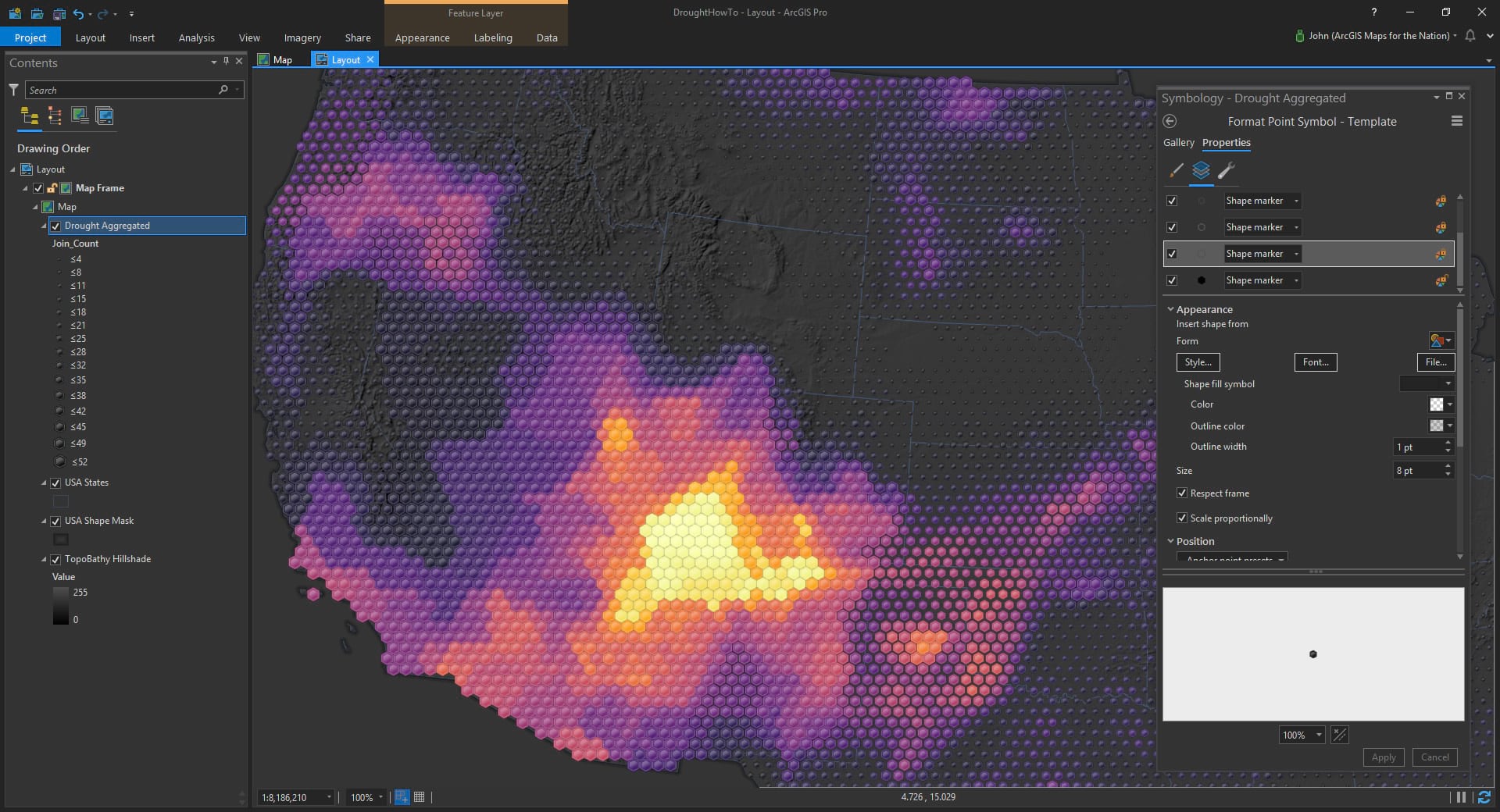Open first Shape marker type dropdown

[x=1262, y=201]
